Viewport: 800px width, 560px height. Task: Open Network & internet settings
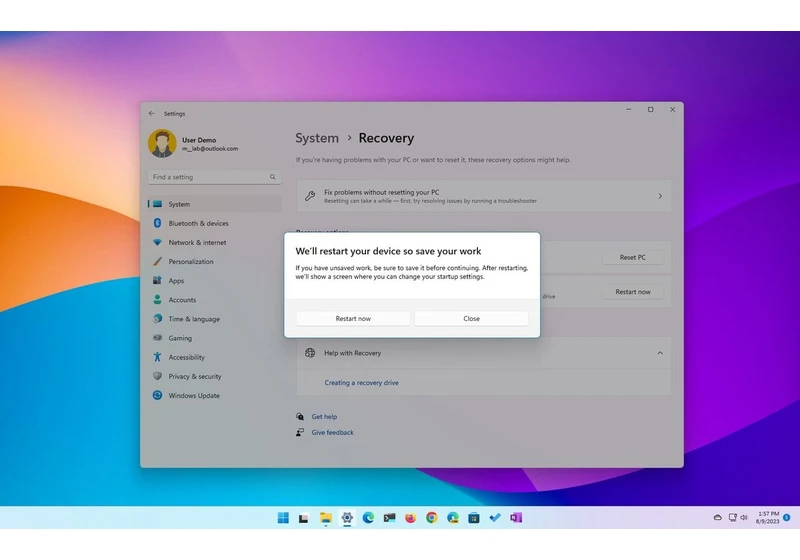click(214, 242)
